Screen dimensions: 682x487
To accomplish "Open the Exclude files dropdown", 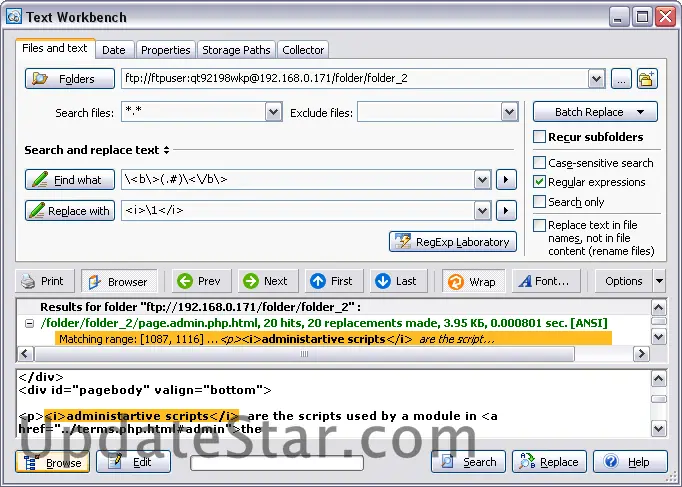I will 509,112.
